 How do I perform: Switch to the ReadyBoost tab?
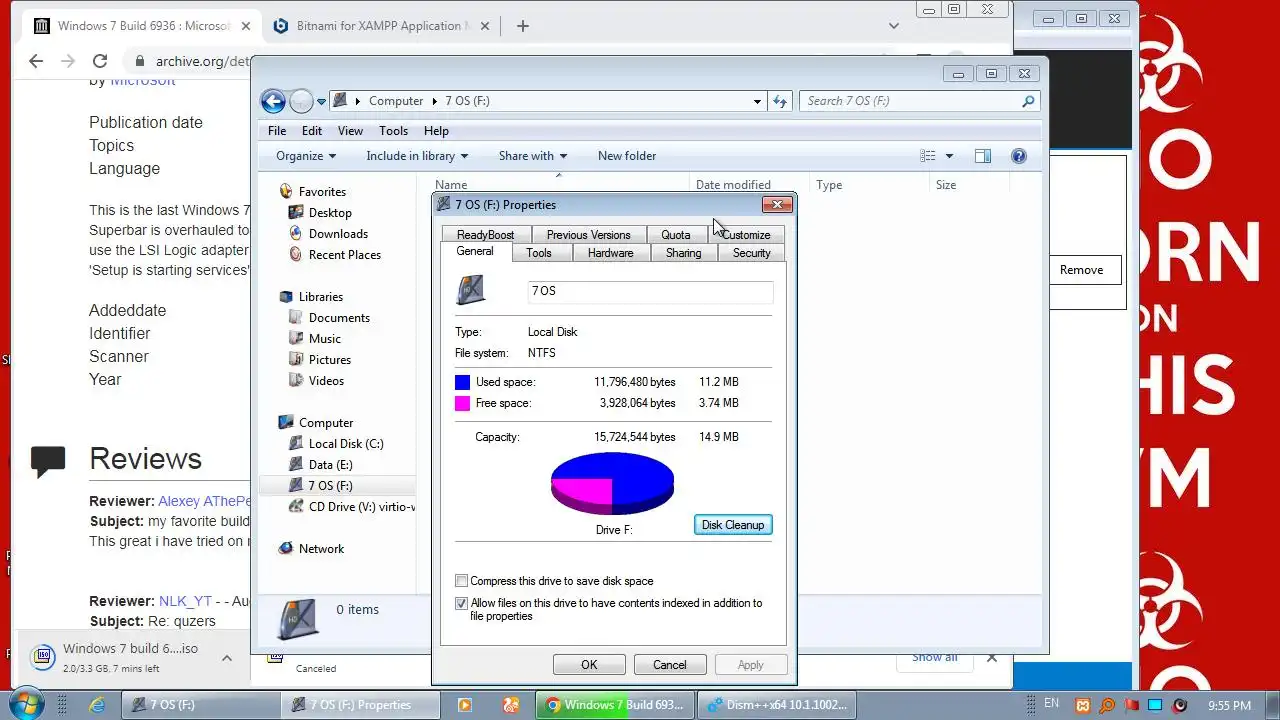[x=485, y=235]
